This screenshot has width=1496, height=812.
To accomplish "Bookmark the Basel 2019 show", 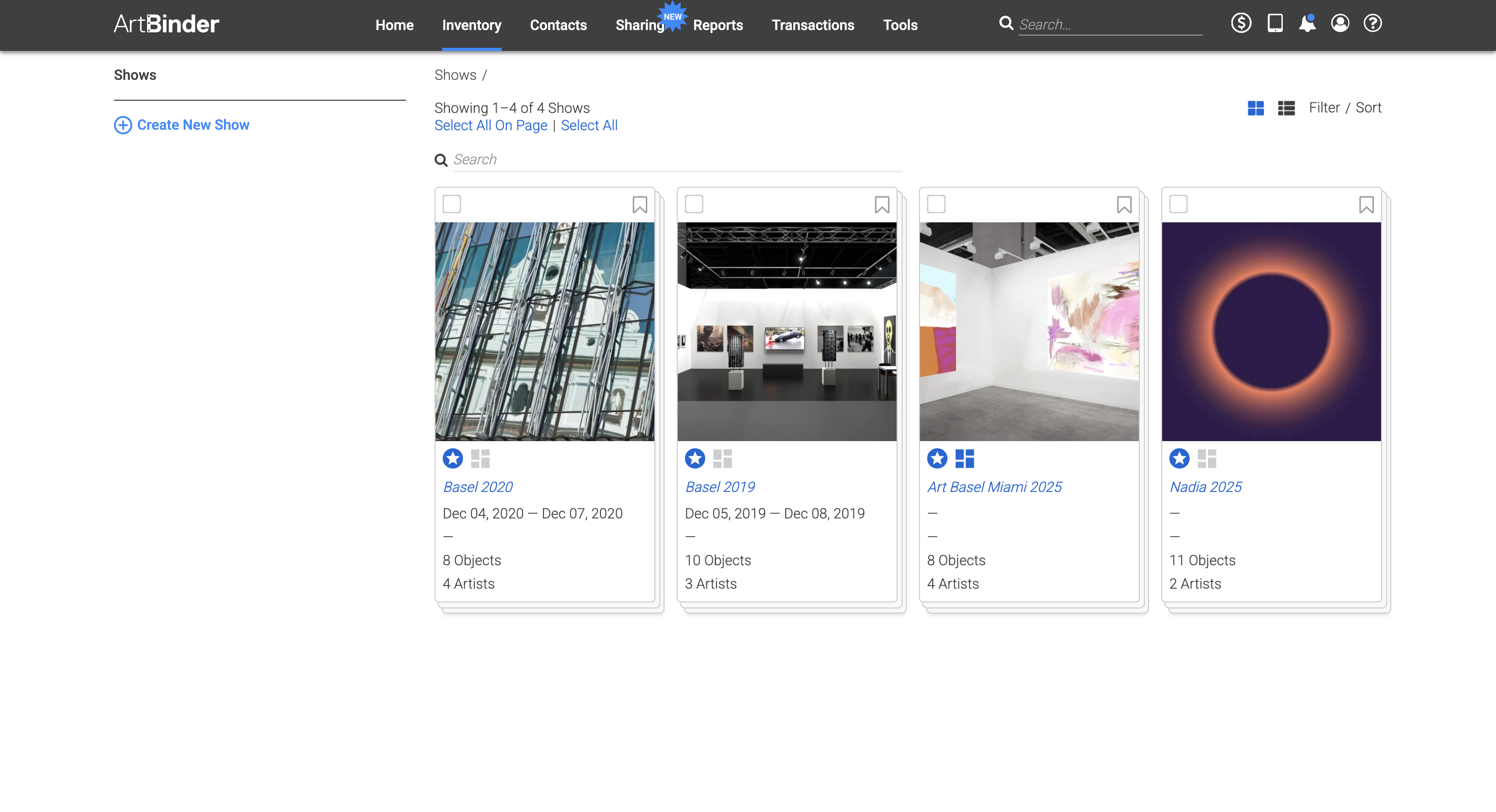I will tap(881, 205).
